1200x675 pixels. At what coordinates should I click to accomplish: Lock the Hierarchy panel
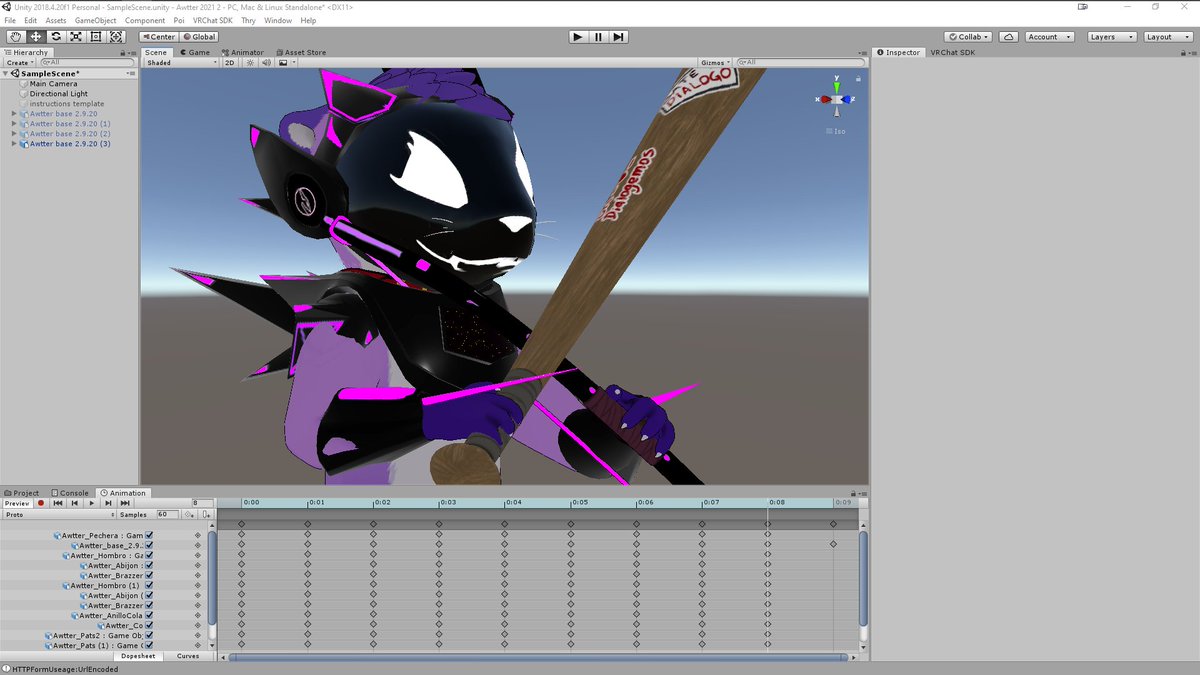pyautogui.click(x=122, y=52)
